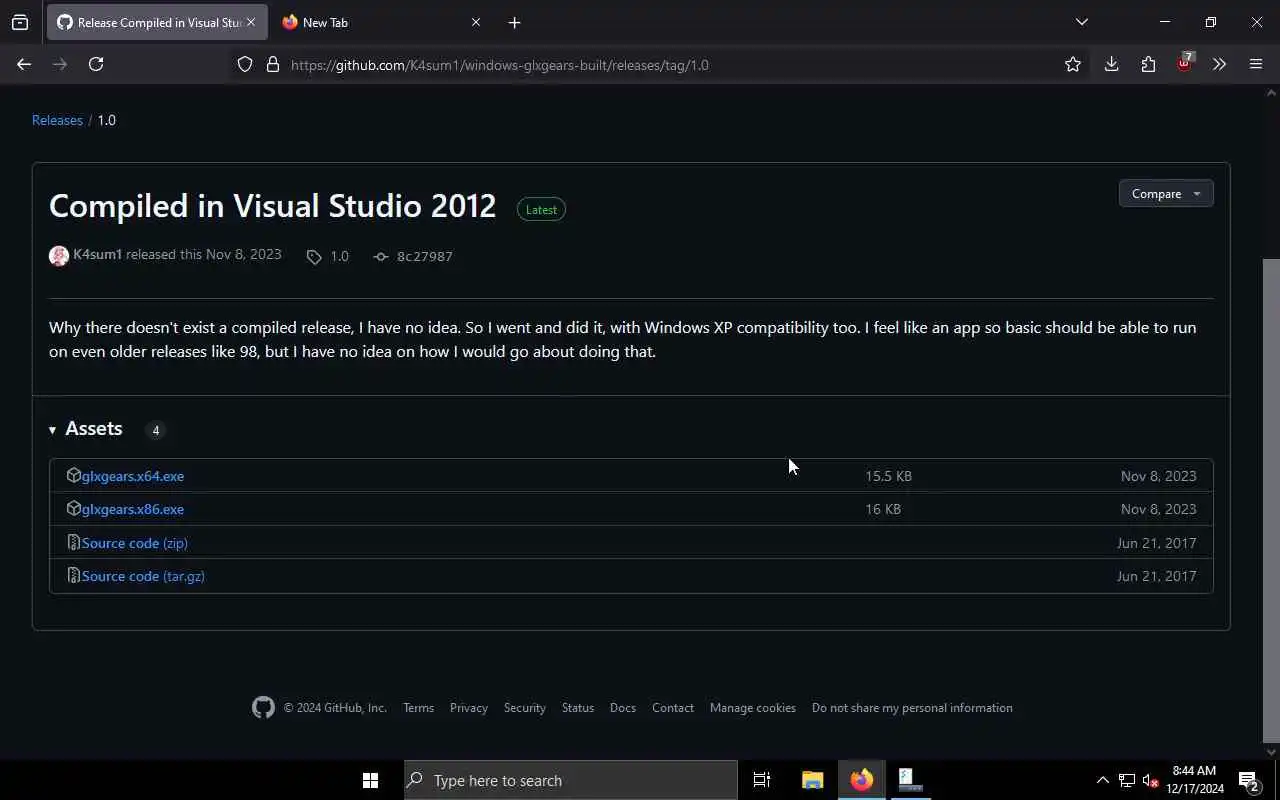The image size is (1280, 800).
Task: Show hidden system tray icons
Action: point(1102,780)
